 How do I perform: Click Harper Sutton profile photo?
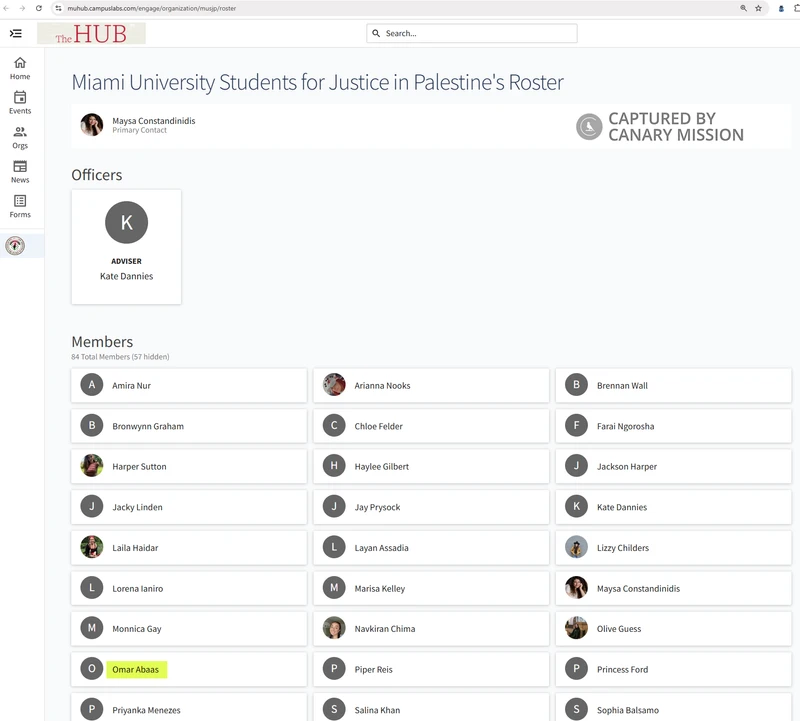click(92, 466)
